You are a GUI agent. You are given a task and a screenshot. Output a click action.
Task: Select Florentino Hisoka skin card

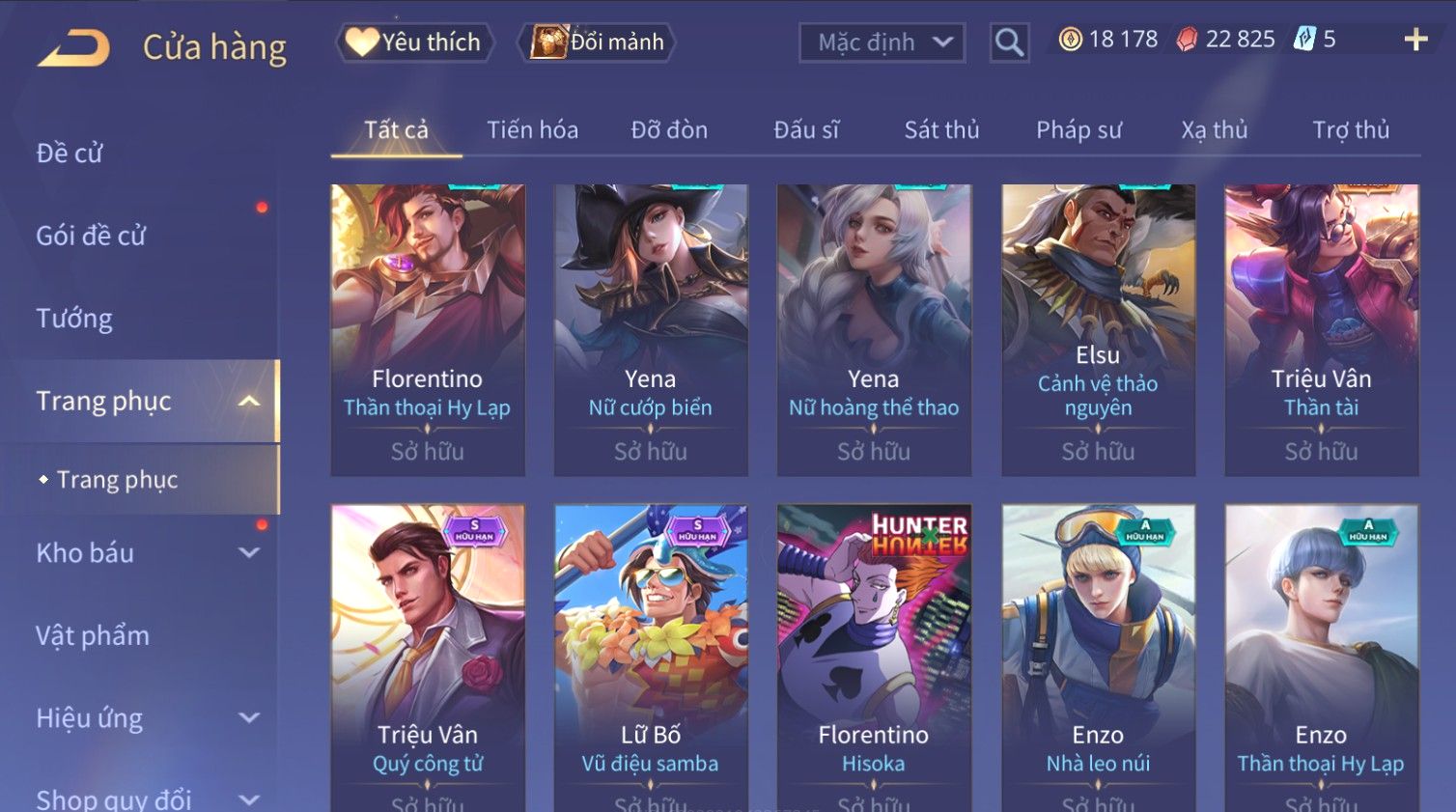point(874,658)
